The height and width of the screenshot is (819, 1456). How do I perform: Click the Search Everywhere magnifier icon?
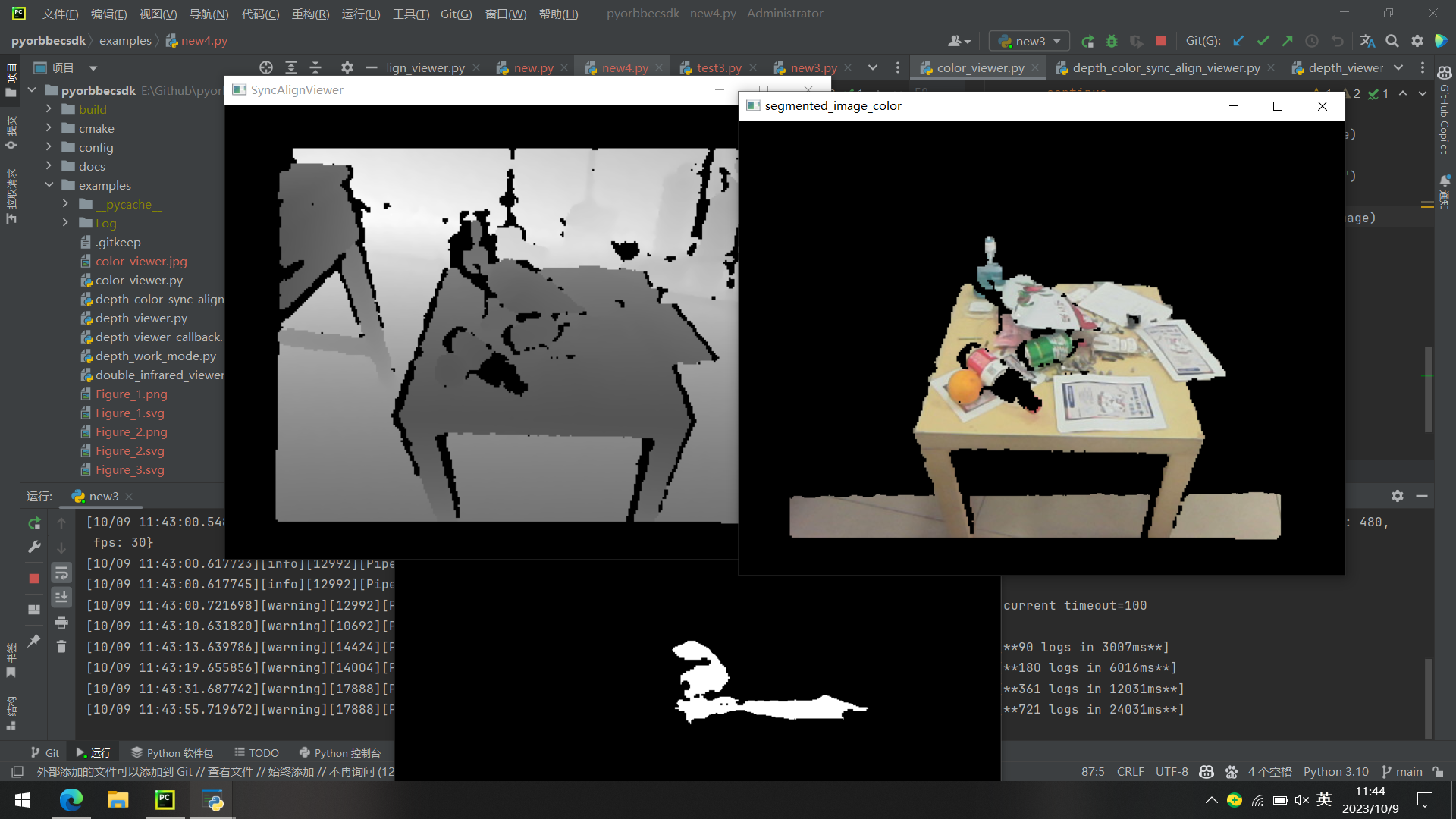tap(1392, 41)
